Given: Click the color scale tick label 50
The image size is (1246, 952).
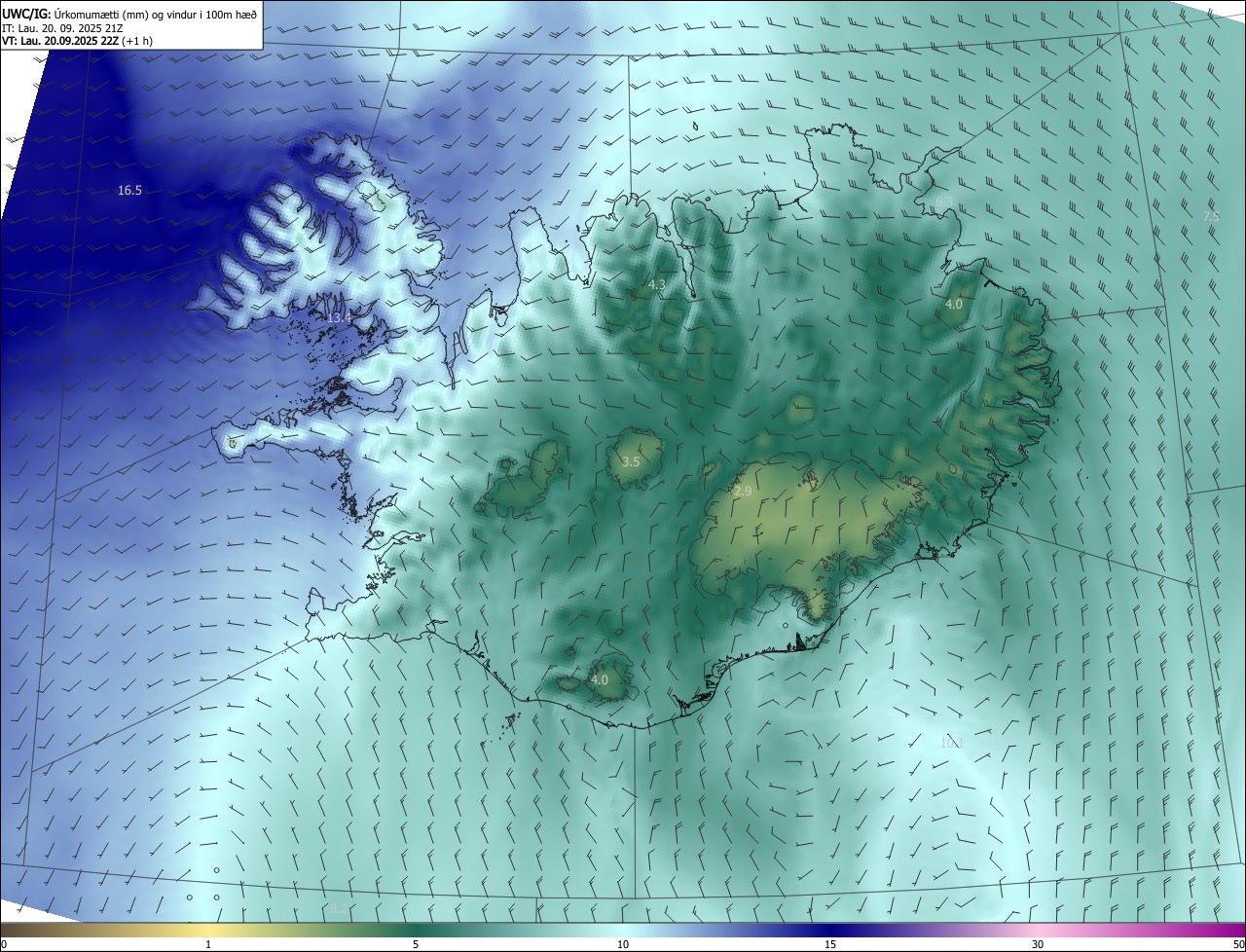Looking at the screenshot, I should (1238, 944).
